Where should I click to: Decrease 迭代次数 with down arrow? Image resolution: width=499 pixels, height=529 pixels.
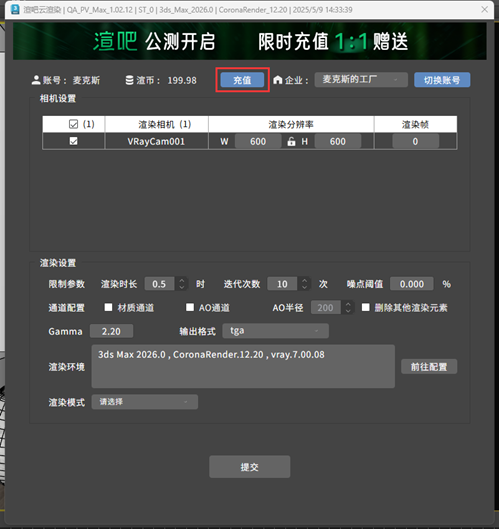(x=305, y=287)
